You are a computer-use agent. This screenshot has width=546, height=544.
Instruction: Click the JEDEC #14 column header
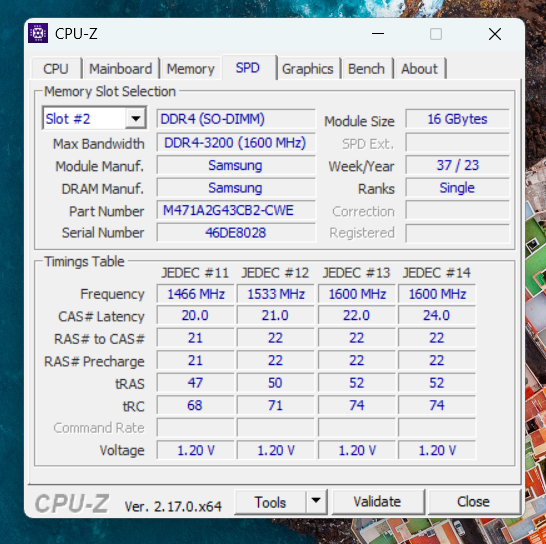point(436,273)
